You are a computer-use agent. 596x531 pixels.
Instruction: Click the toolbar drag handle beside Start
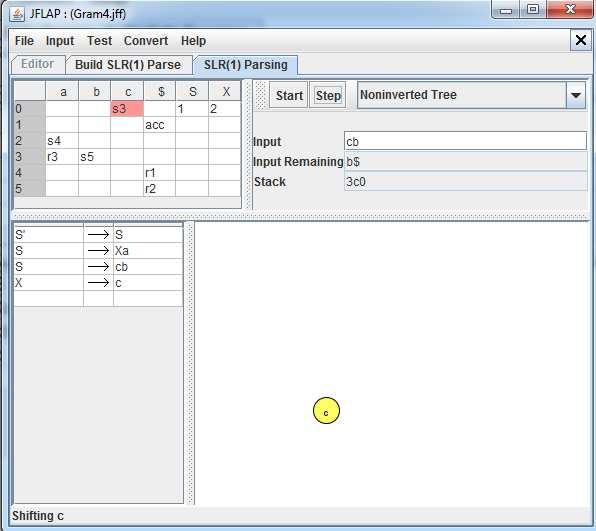[x=261, y=95]
